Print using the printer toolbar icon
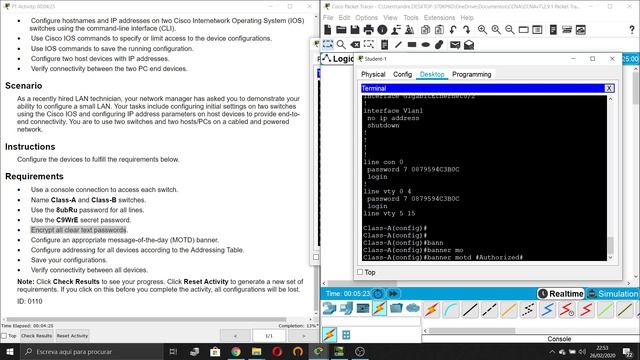The height and width of the screenshot is (360, 640). (x=369, y=30)
